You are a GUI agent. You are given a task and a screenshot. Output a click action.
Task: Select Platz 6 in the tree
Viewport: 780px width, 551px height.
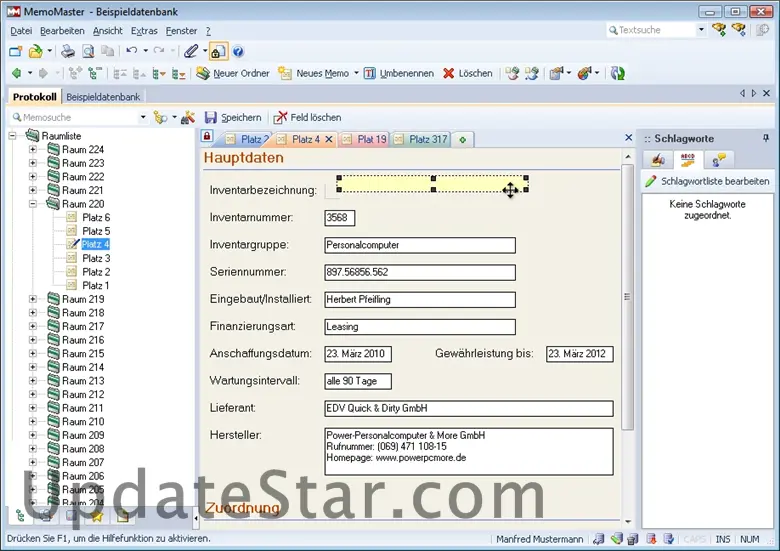[96, 217]
